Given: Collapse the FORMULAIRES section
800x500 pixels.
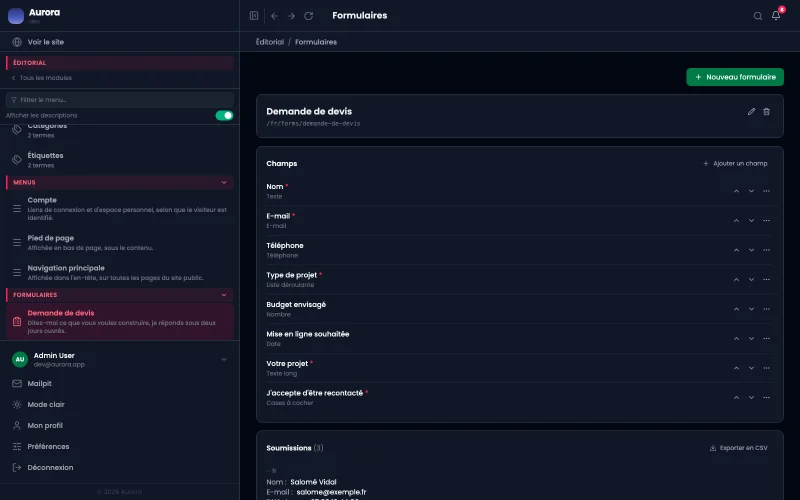Looking at the screenshot, I should click(224, 295).
